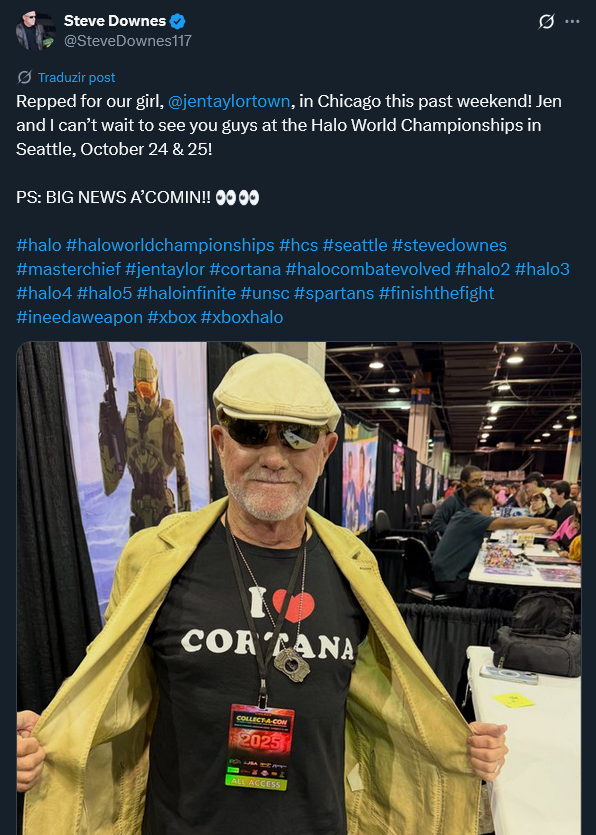
Task: Open the attached convention photo
Action: point(299,588)
